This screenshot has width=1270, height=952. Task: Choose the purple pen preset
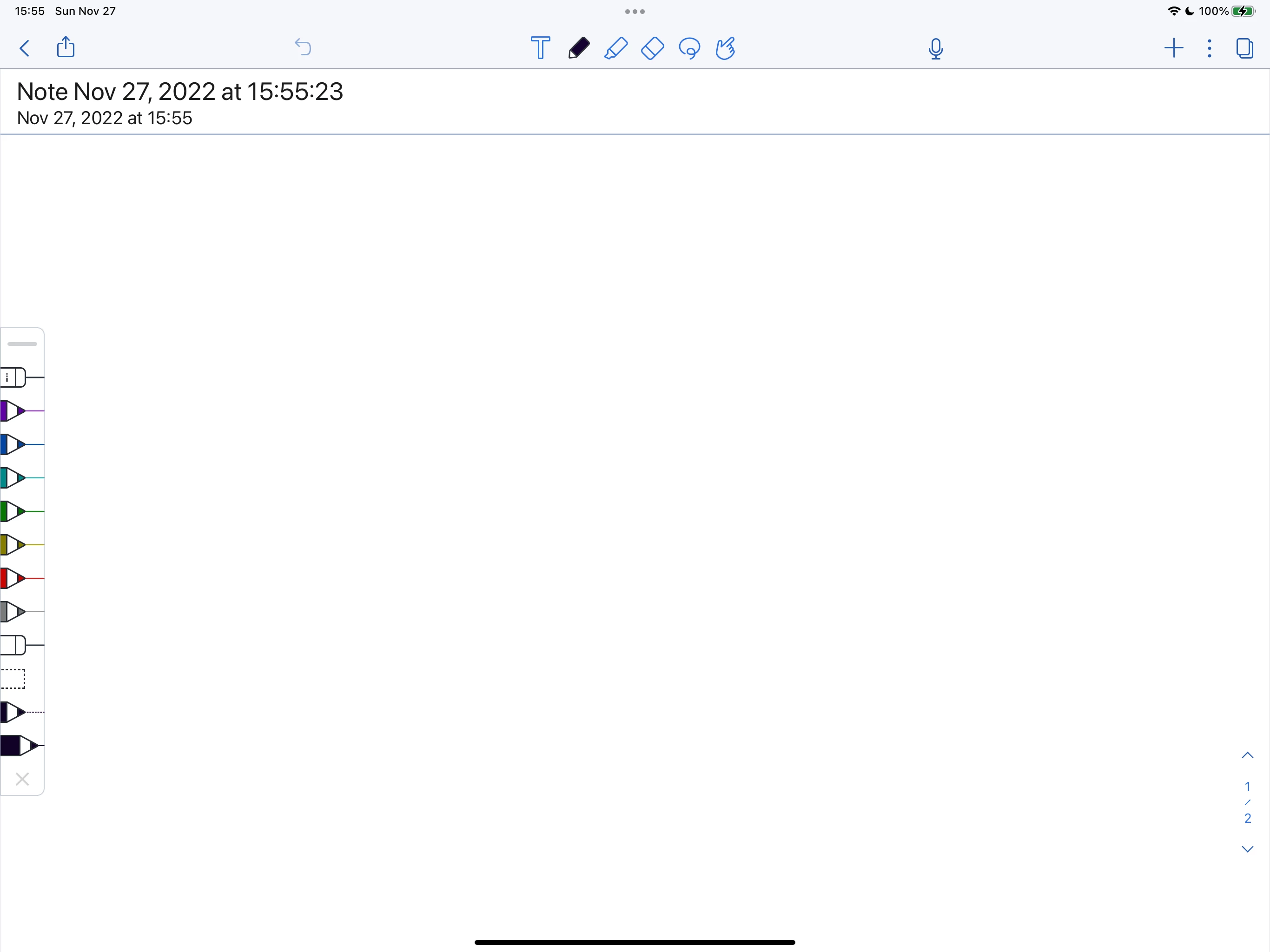[x=17, y=411]
